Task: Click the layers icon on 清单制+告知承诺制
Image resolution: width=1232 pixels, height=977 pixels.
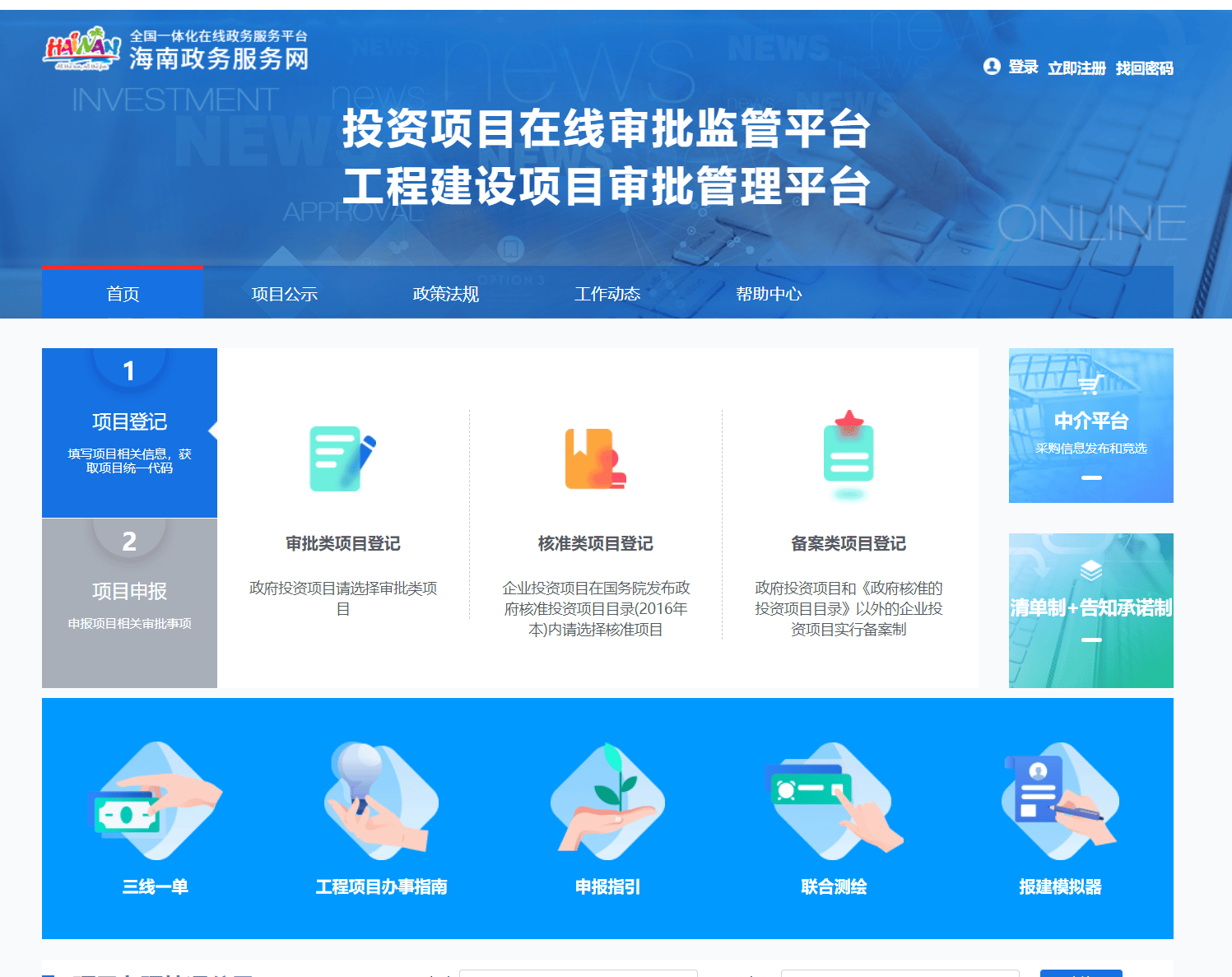Action: pyautogui.click(x=1091, y=570)
